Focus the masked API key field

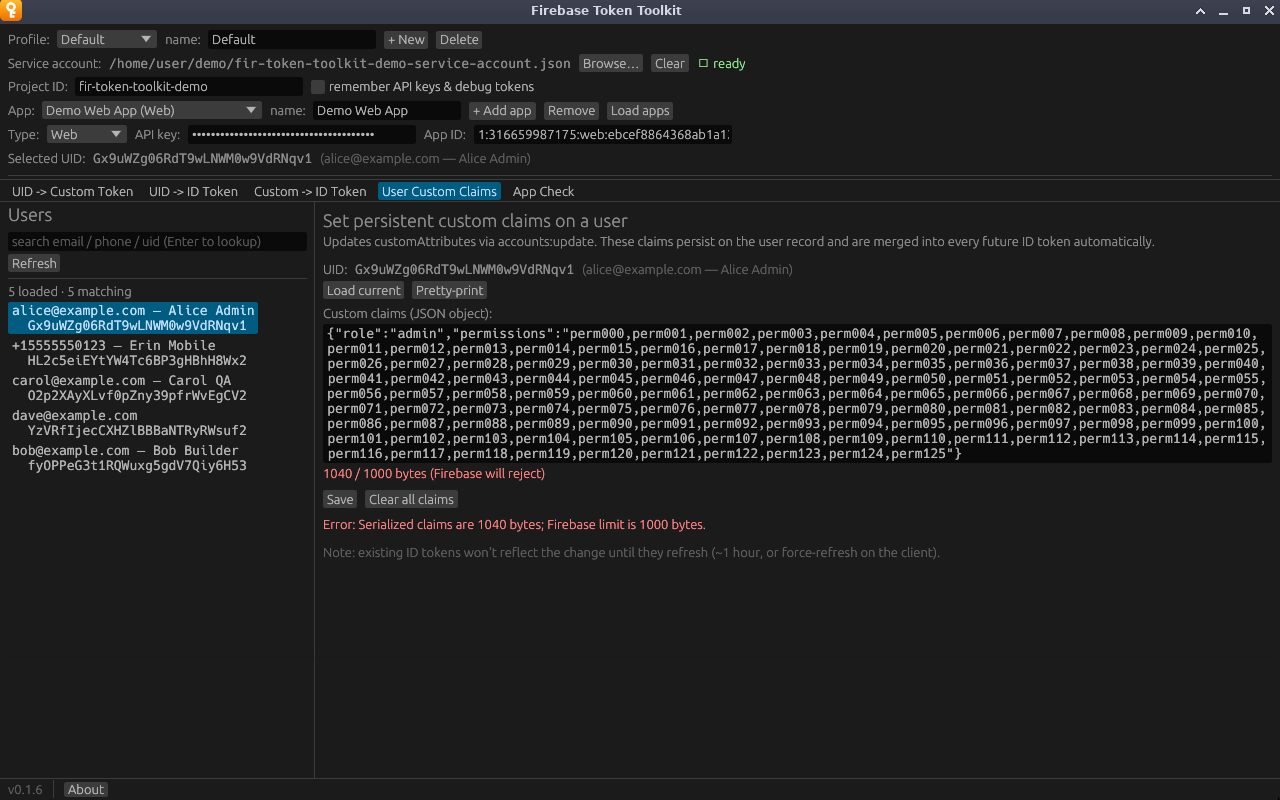tap(302, 134)
